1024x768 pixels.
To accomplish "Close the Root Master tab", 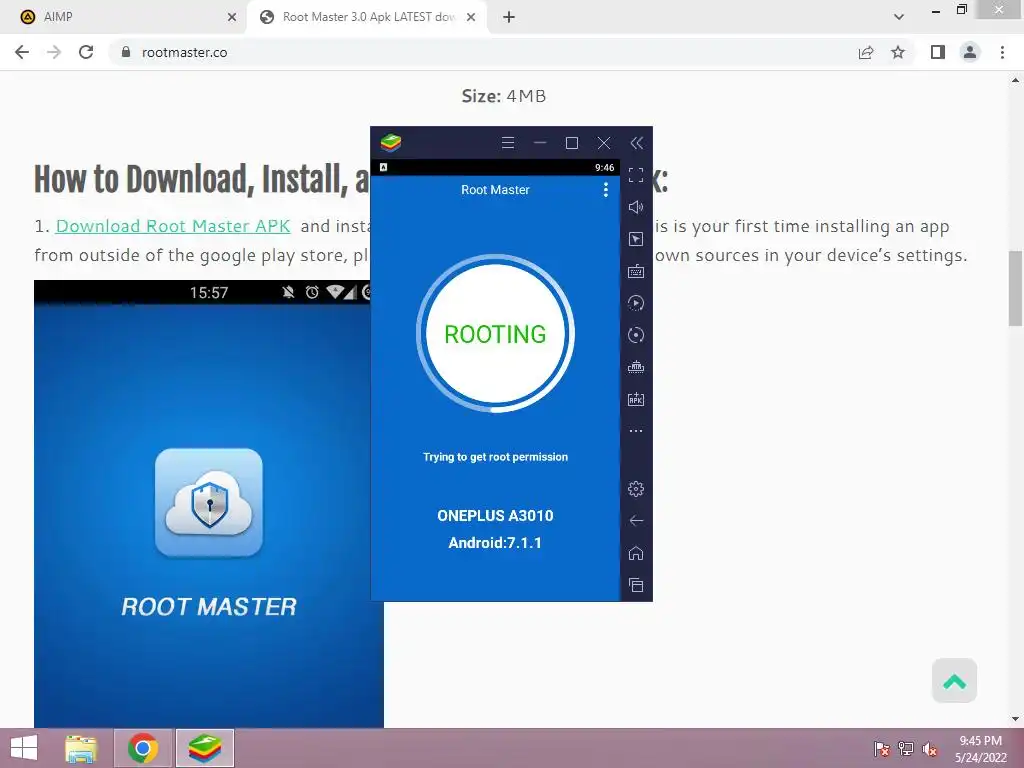I will pos(471,17).
